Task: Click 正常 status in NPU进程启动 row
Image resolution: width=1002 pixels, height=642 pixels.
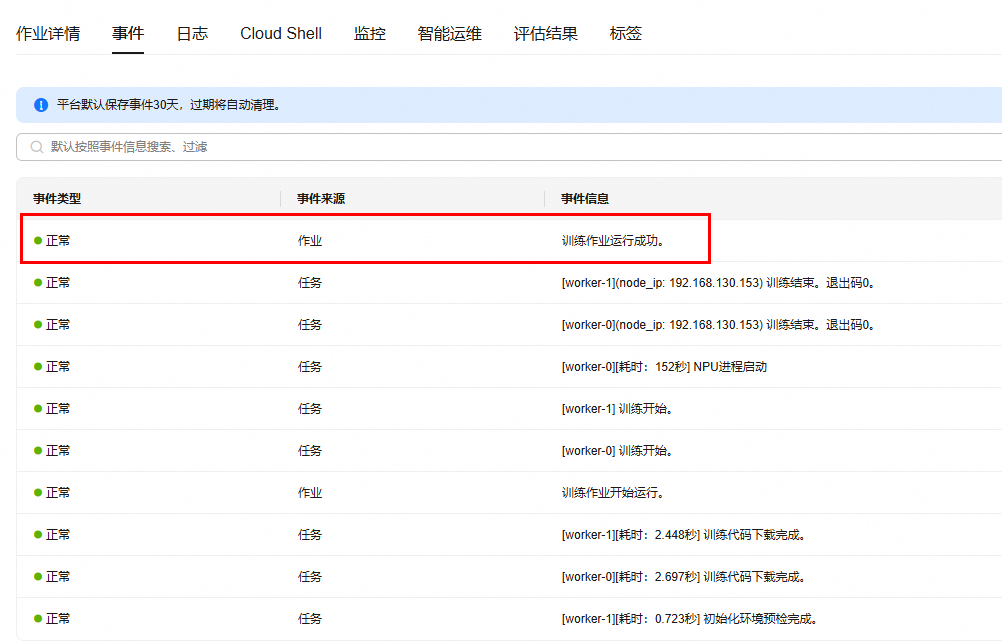Action: pyautogui.click(x=58, y=367)
